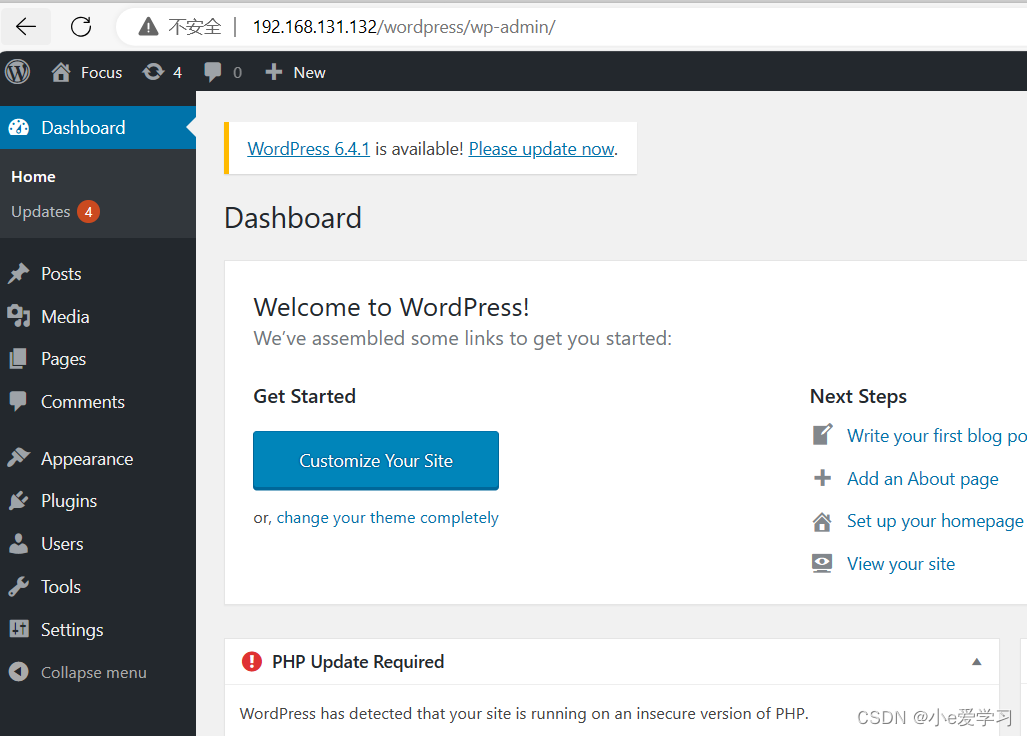
Task: Open the Updates submenu item
Action: (x=41, y=212)
